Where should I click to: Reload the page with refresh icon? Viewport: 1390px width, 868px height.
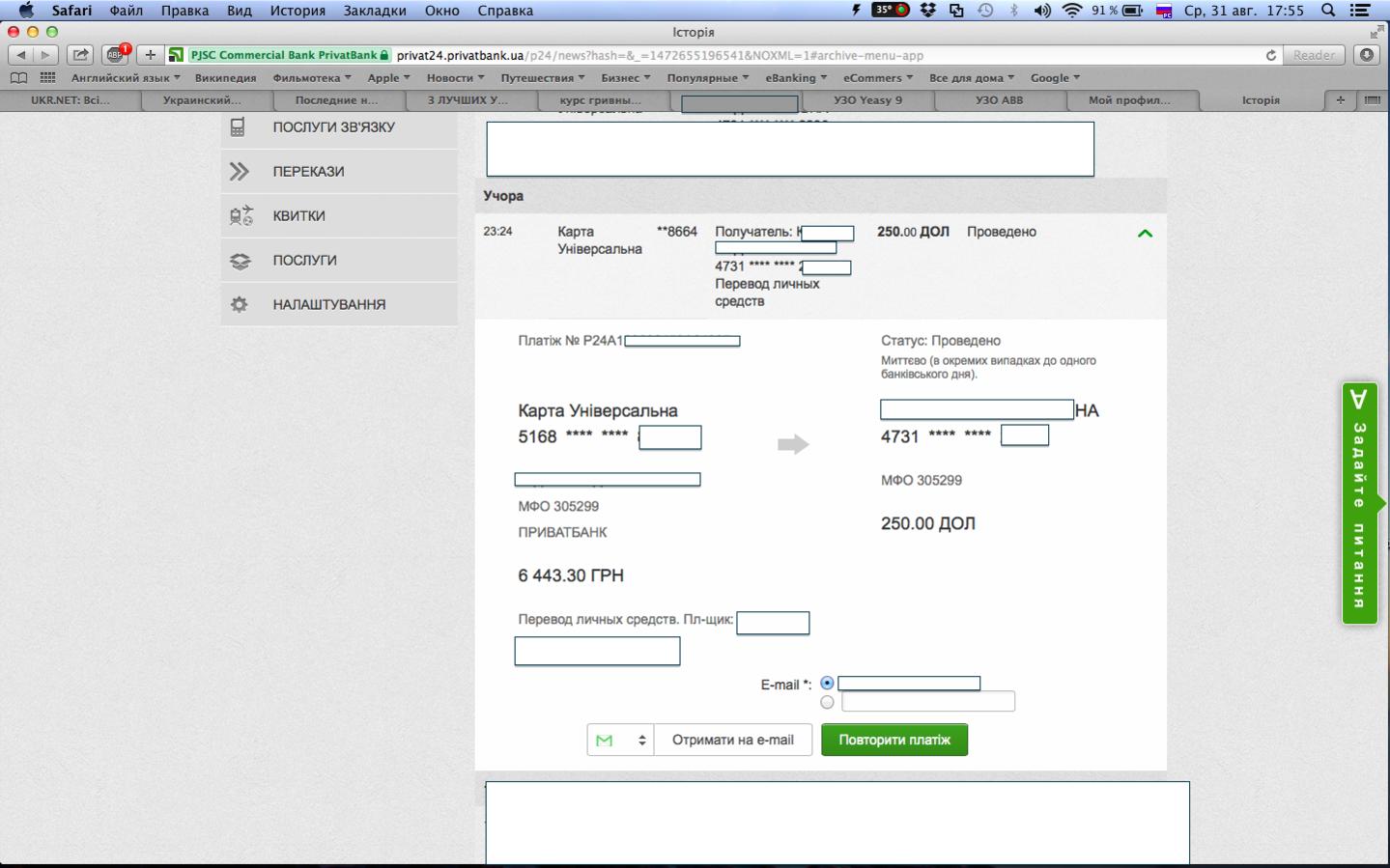1271,55
